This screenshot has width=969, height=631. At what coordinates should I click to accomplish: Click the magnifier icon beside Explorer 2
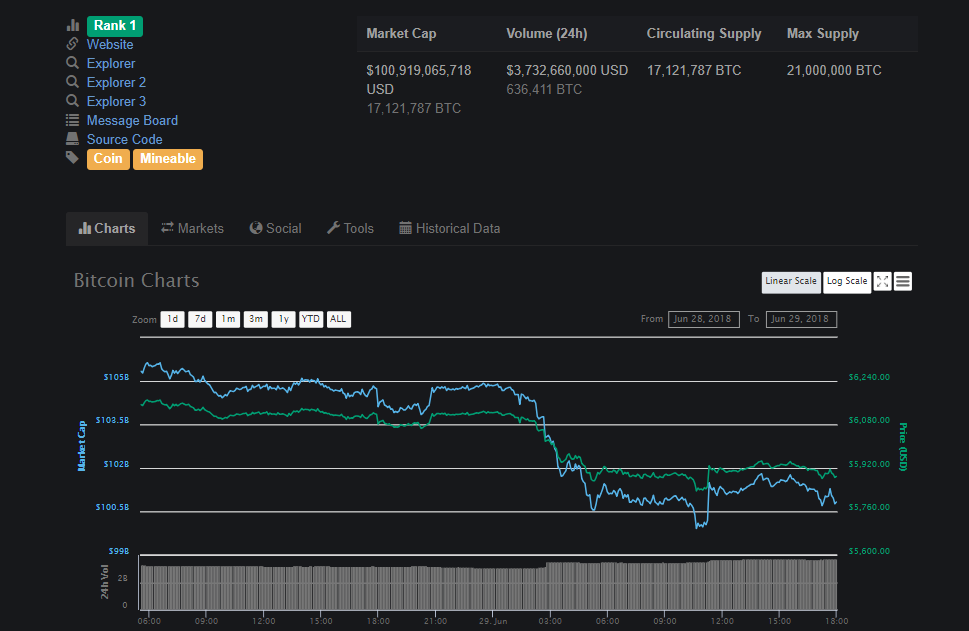click(72, 82)
